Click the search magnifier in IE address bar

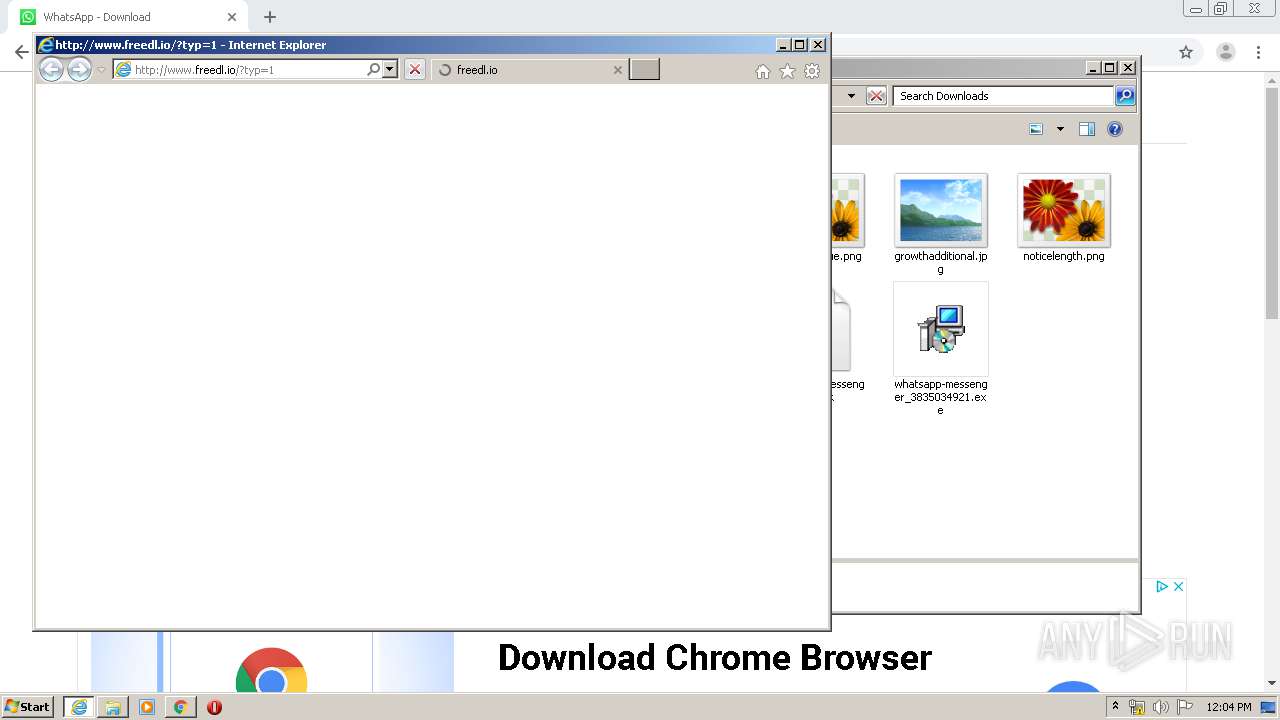point(374,70)
